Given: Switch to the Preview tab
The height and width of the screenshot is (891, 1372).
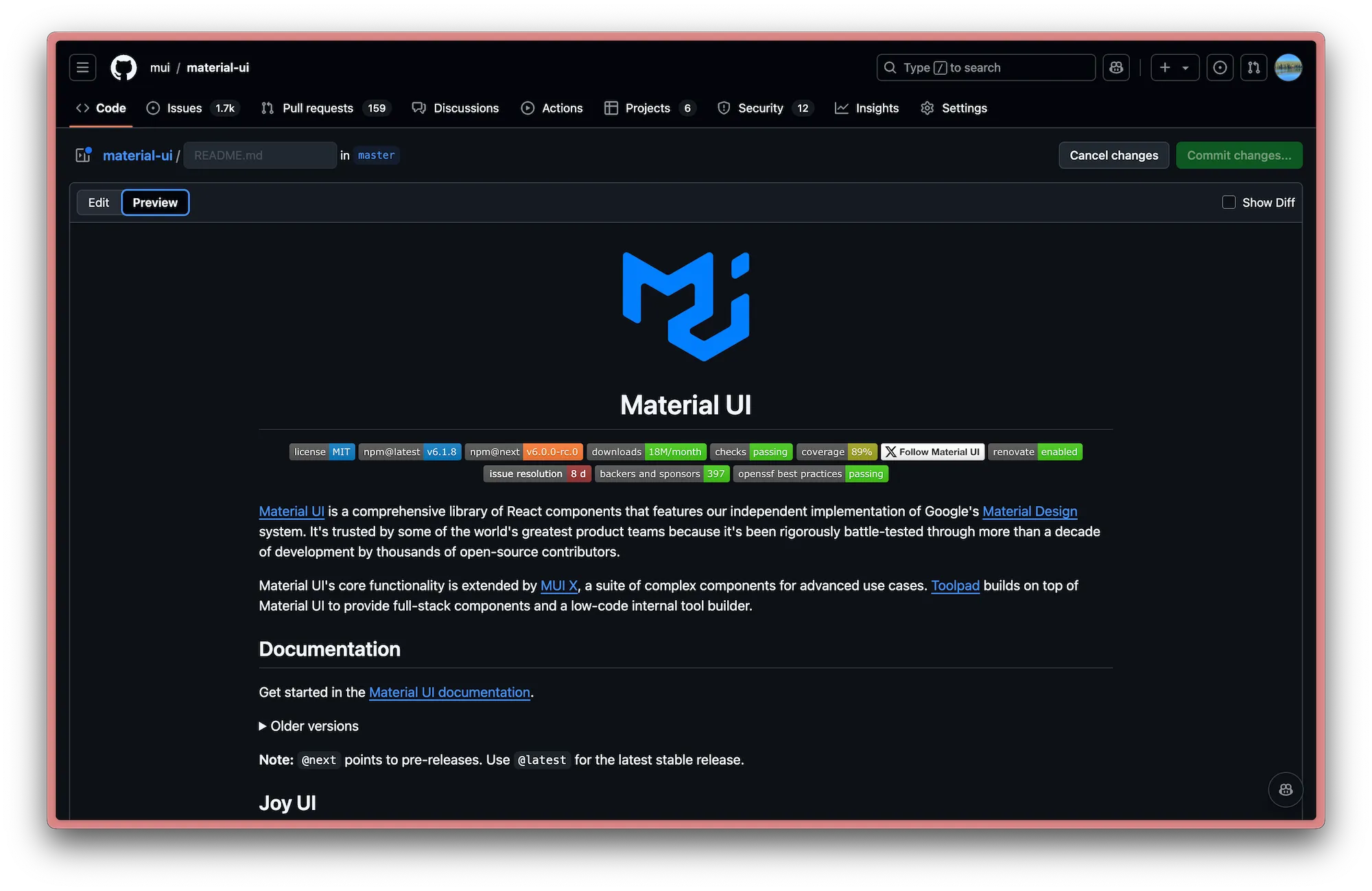Looking at the screenshot, I should point(155,202).
